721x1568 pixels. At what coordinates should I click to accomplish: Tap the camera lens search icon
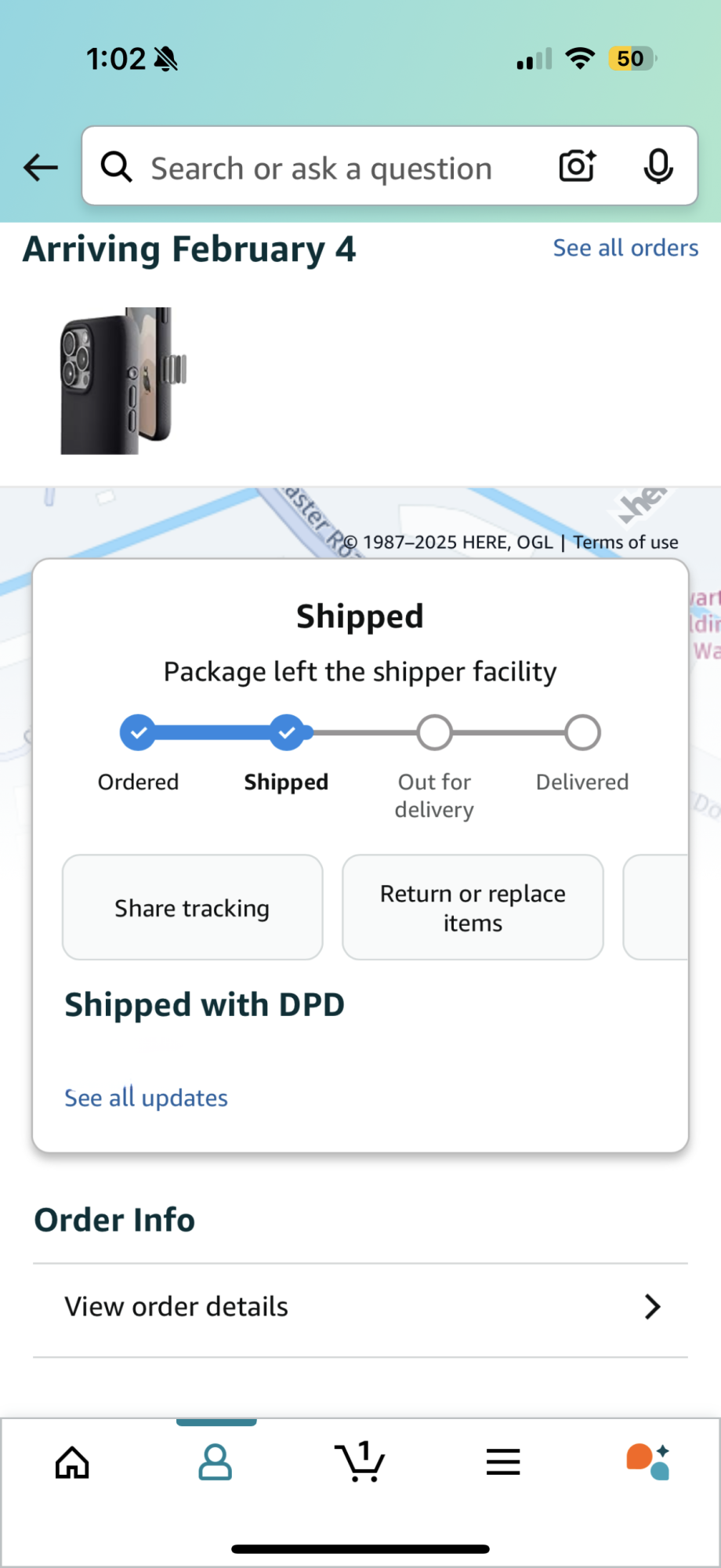pyautogui.click(x=578, y=166)
